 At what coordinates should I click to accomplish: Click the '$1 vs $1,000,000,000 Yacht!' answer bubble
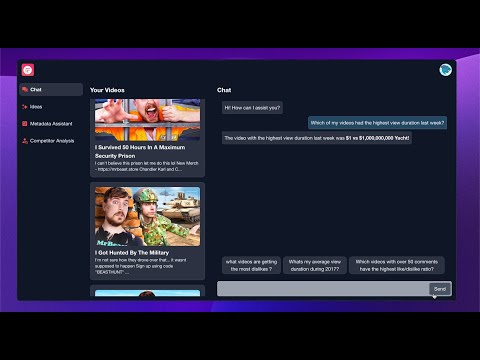click(317, 138)
